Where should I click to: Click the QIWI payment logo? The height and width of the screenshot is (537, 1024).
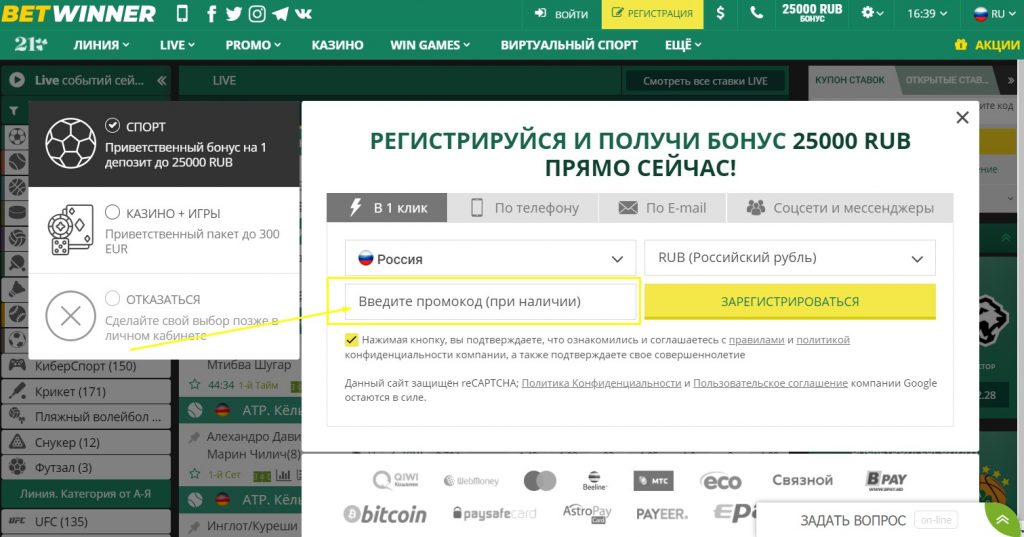[x=396, y=480]
